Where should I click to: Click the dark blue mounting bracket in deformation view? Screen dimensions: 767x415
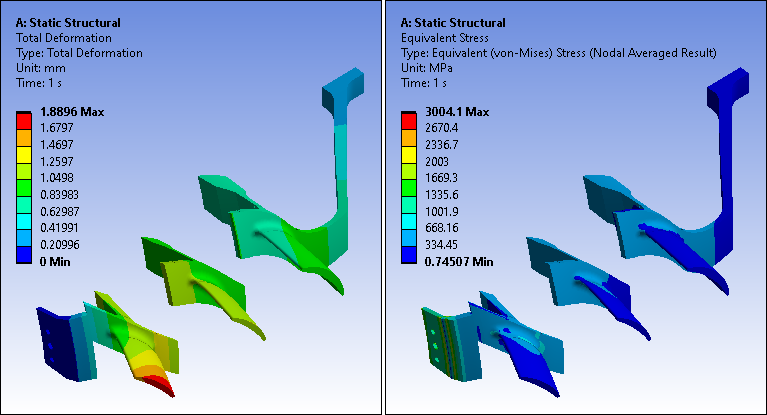56,343
